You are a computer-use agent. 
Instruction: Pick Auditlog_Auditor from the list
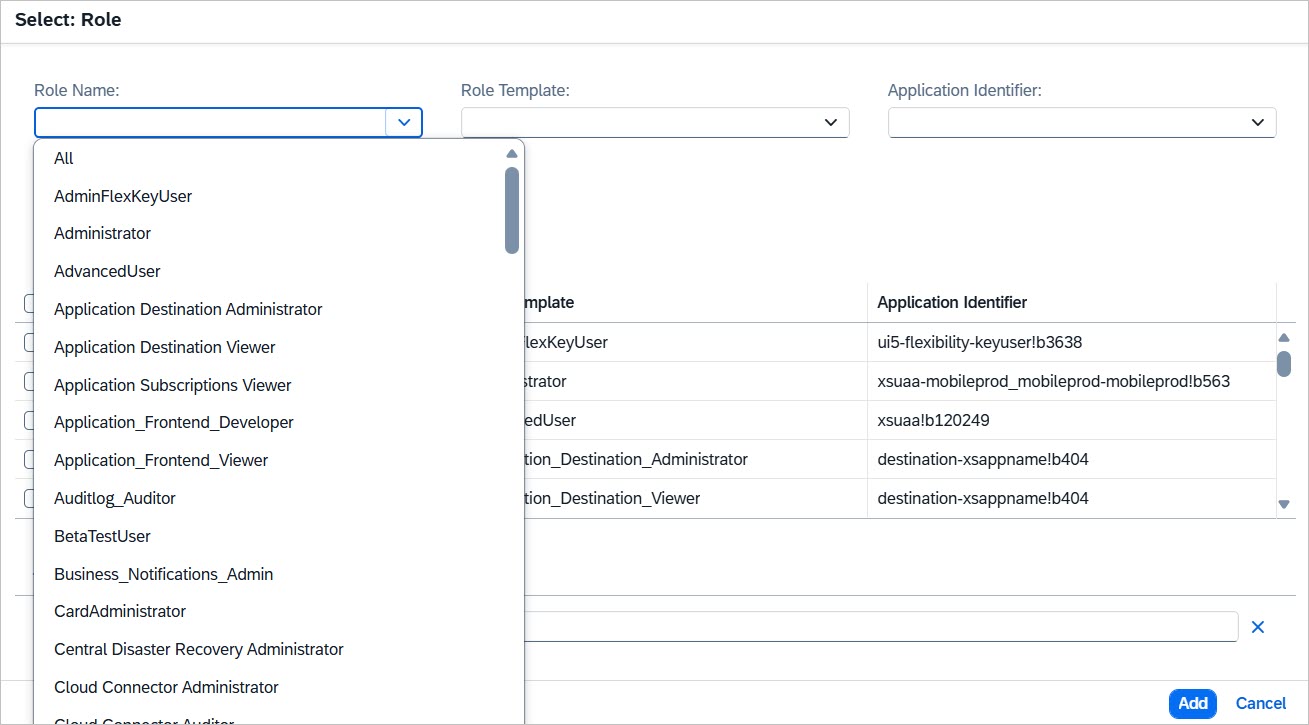tap(115, 498)
